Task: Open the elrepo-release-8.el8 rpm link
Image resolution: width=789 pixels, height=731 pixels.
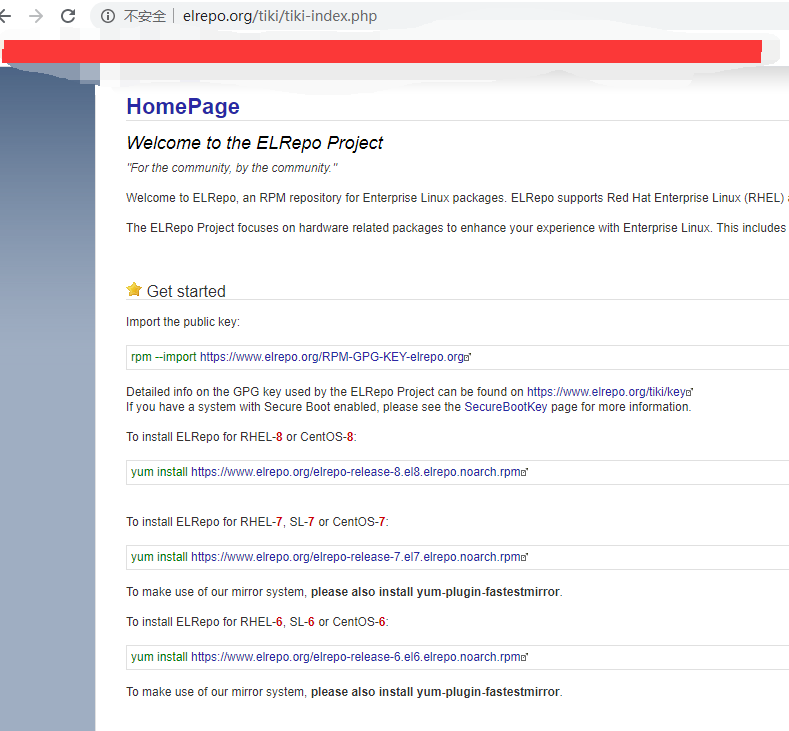Action: (356, 472)
